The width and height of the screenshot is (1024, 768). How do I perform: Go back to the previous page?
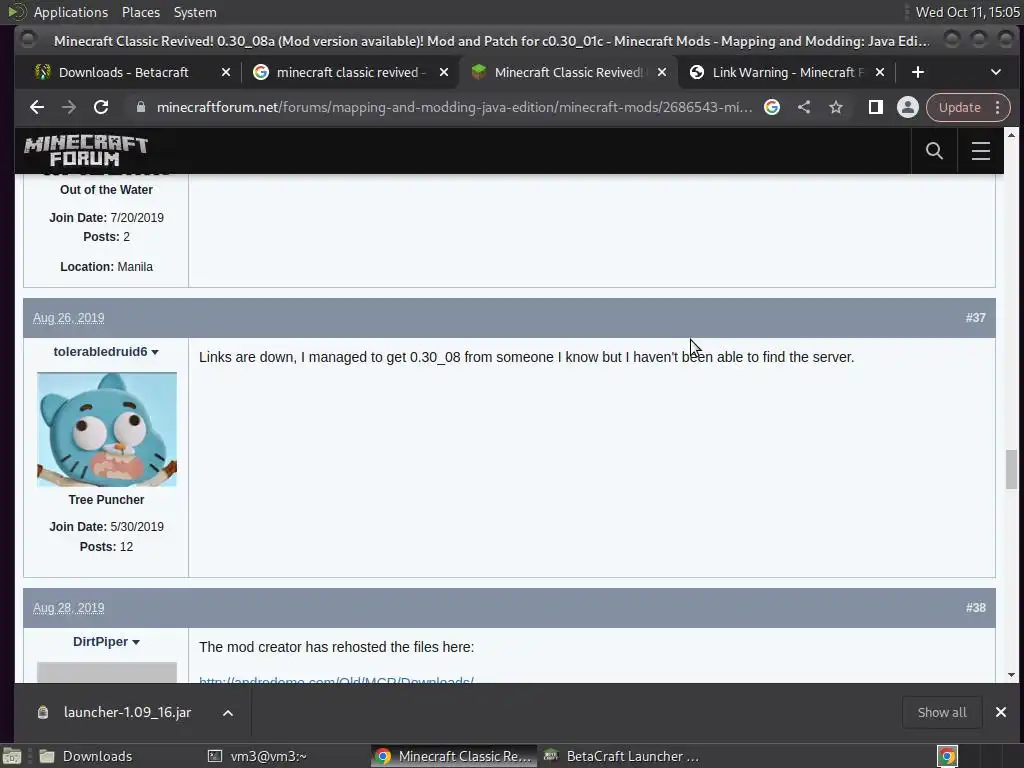[37, 107]
